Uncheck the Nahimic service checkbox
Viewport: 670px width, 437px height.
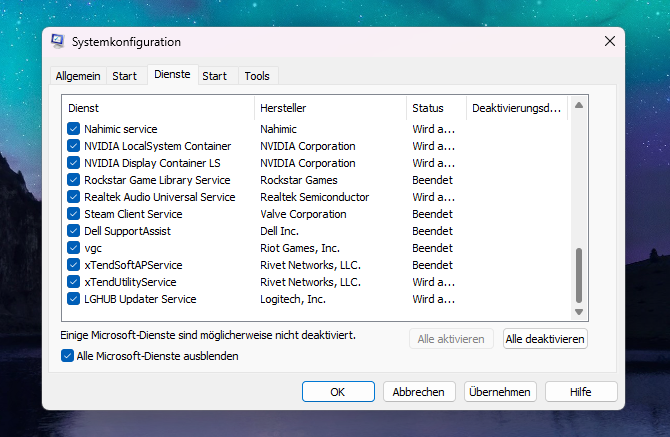click(73, 129)
